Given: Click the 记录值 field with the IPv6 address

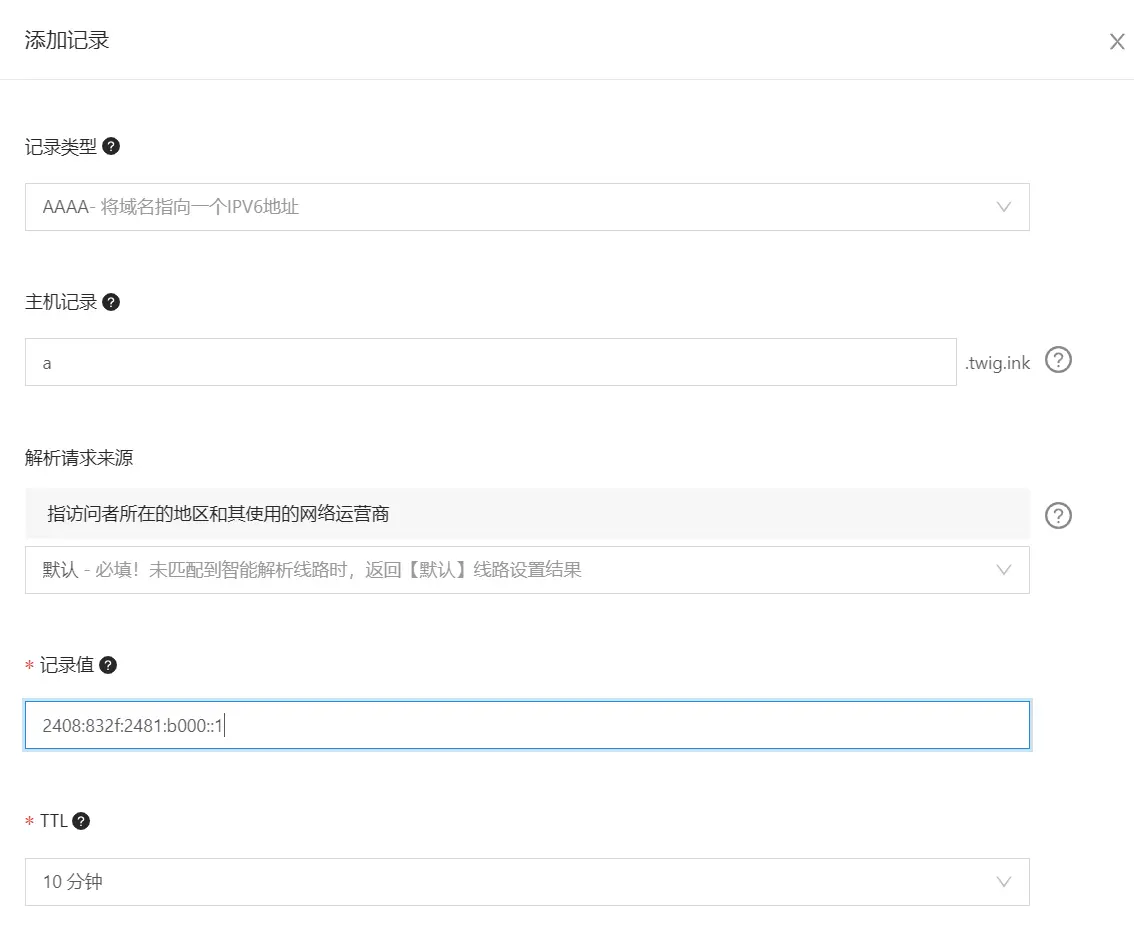Looking at the screenshot, I should 526,725.
